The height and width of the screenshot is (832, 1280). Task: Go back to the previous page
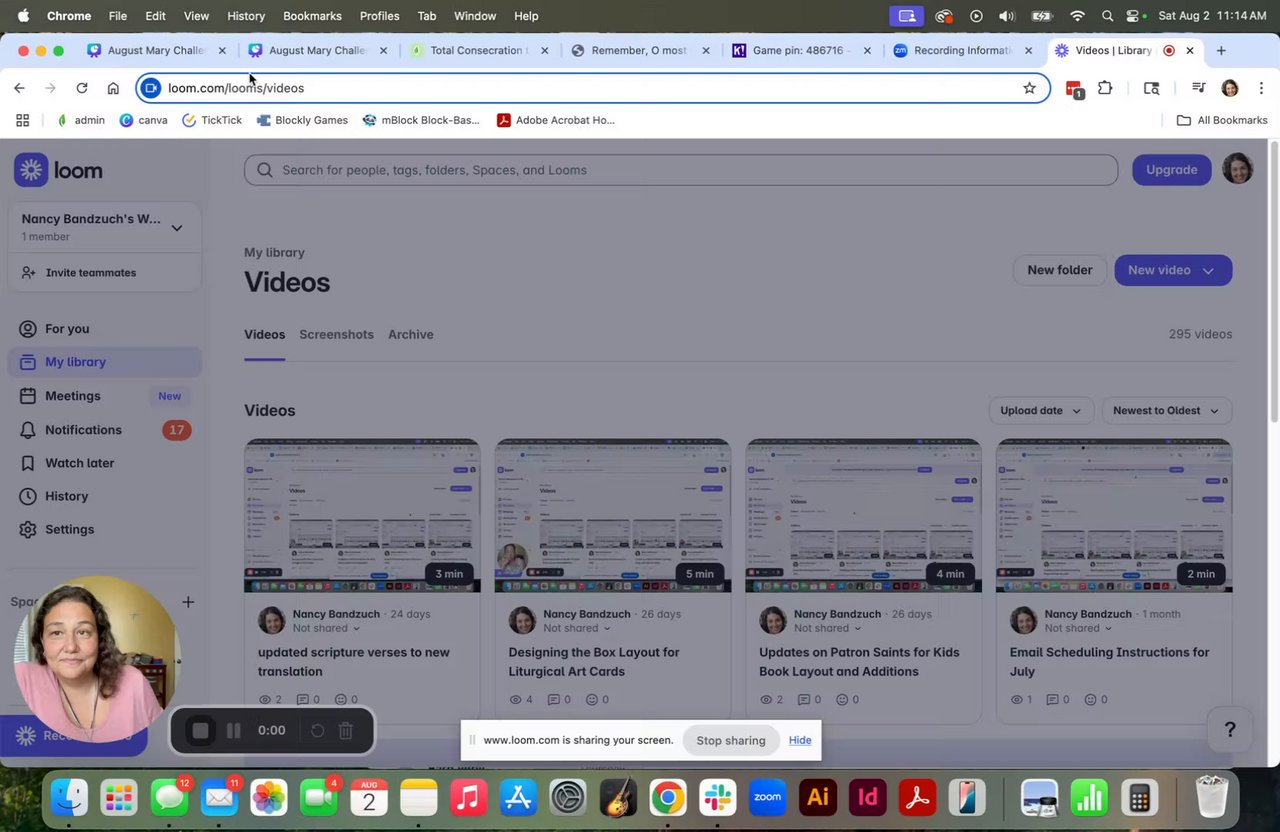click(x=19, y=88)
